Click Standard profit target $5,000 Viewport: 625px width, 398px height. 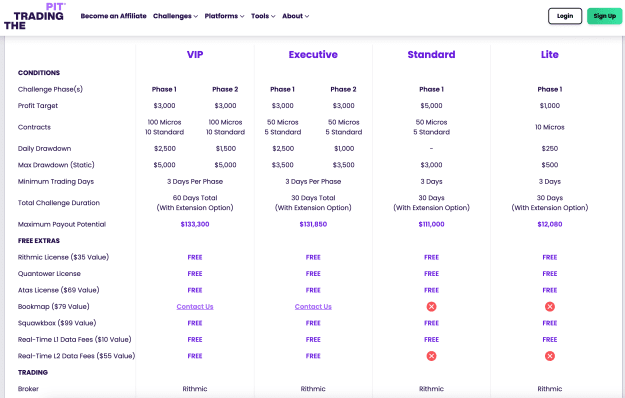coord(431,106)
